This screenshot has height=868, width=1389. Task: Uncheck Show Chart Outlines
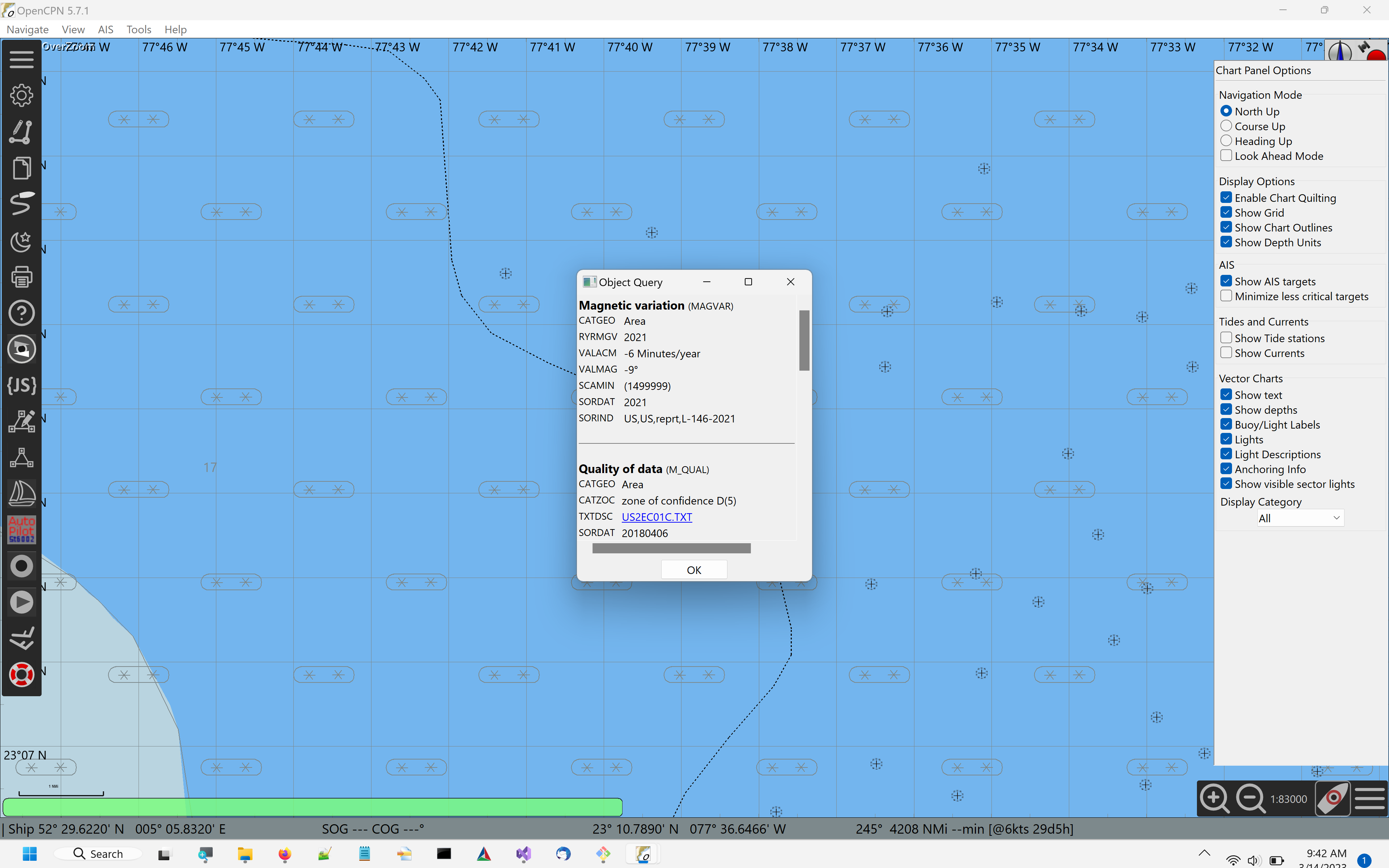point(1226,227)
